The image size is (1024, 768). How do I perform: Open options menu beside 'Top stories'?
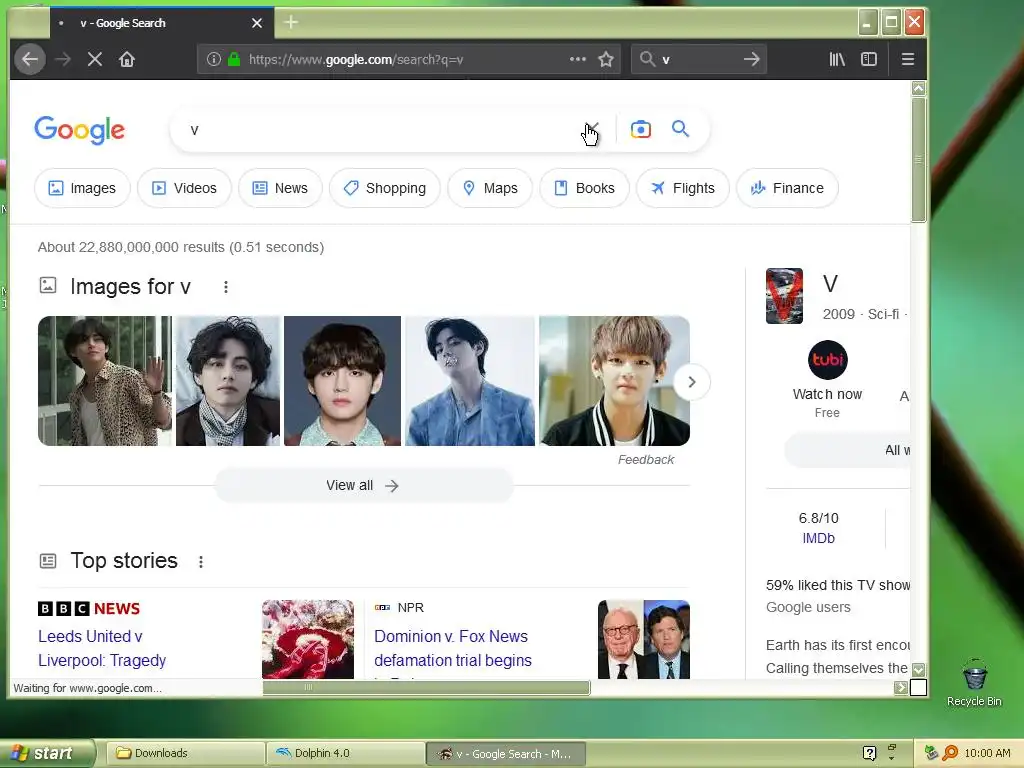pyautogui.click(x=201, y=562)
